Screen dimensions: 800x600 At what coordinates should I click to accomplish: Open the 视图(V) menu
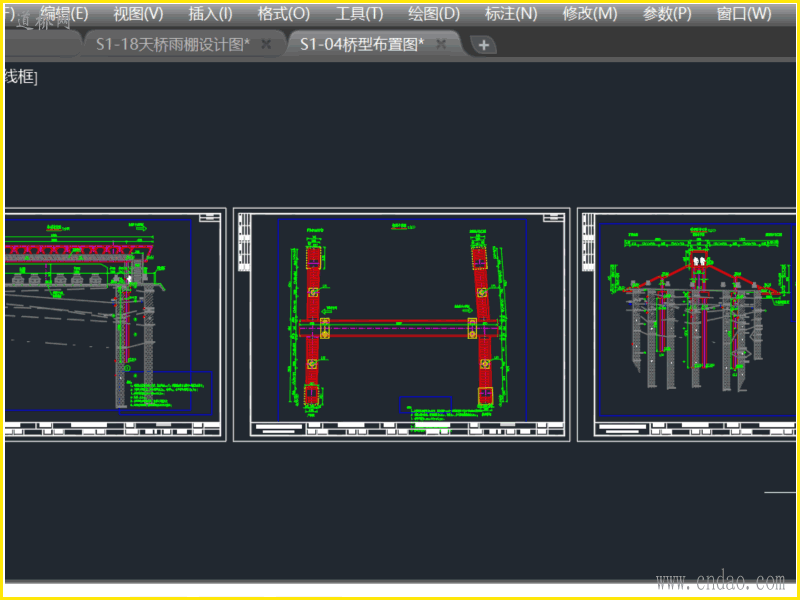(x=138, y=14)
